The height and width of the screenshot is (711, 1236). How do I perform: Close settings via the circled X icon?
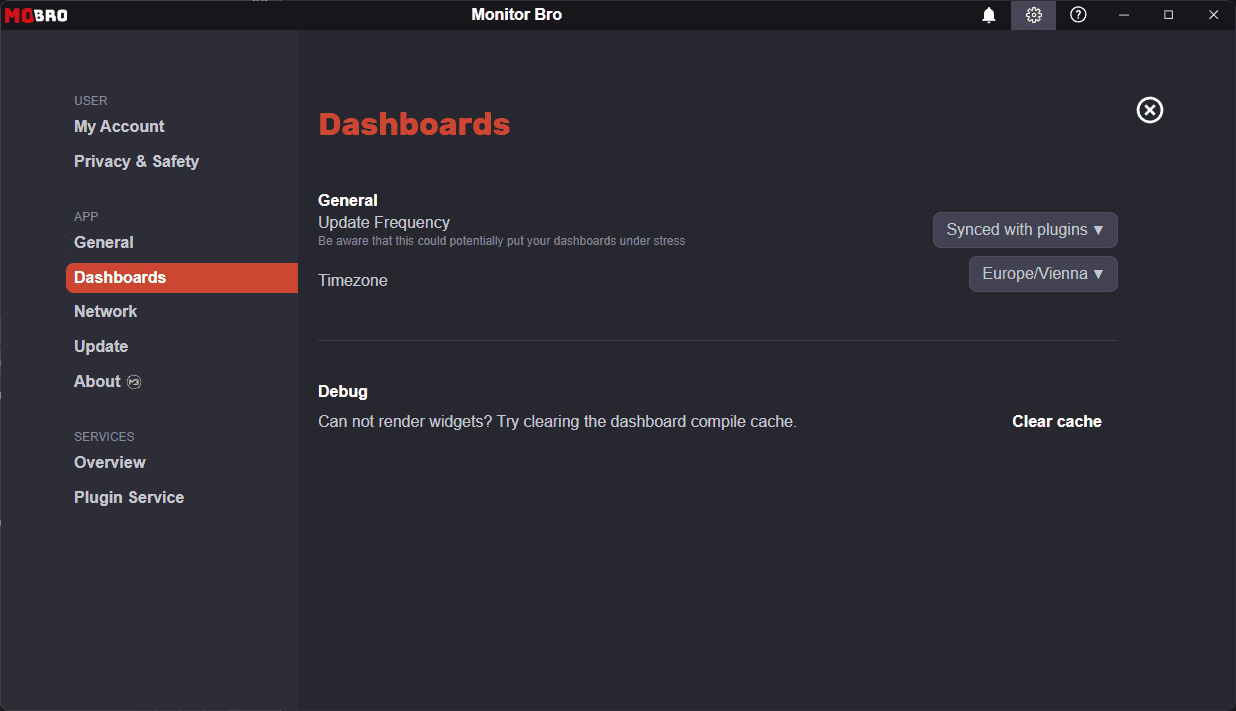point(1149,110)
